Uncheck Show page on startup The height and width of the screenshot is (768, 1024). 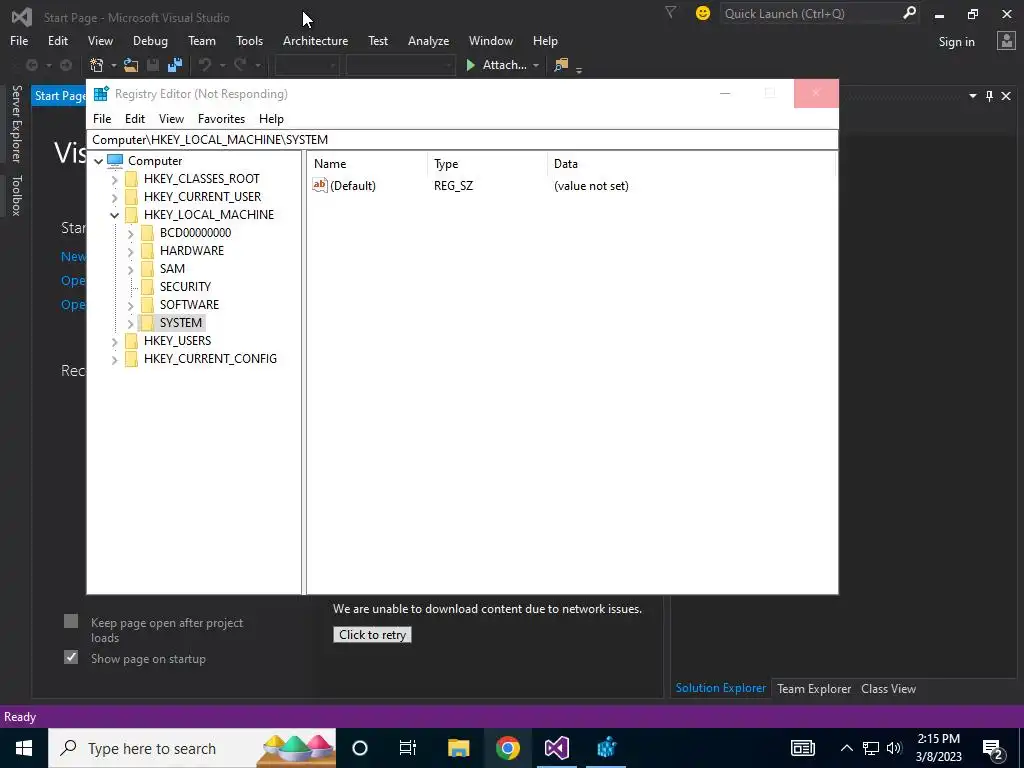click(x=71, y=657)
